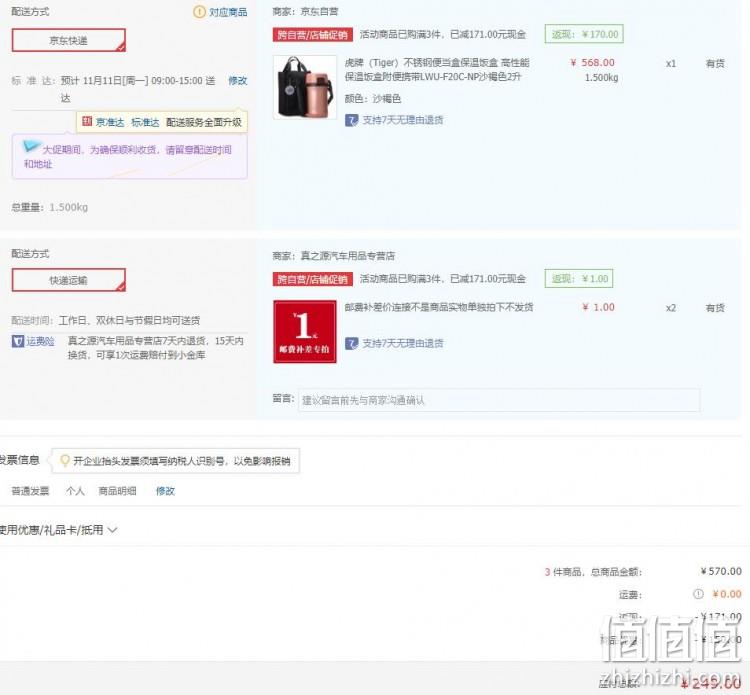Click the price ¥568.00

pos(592,63)
